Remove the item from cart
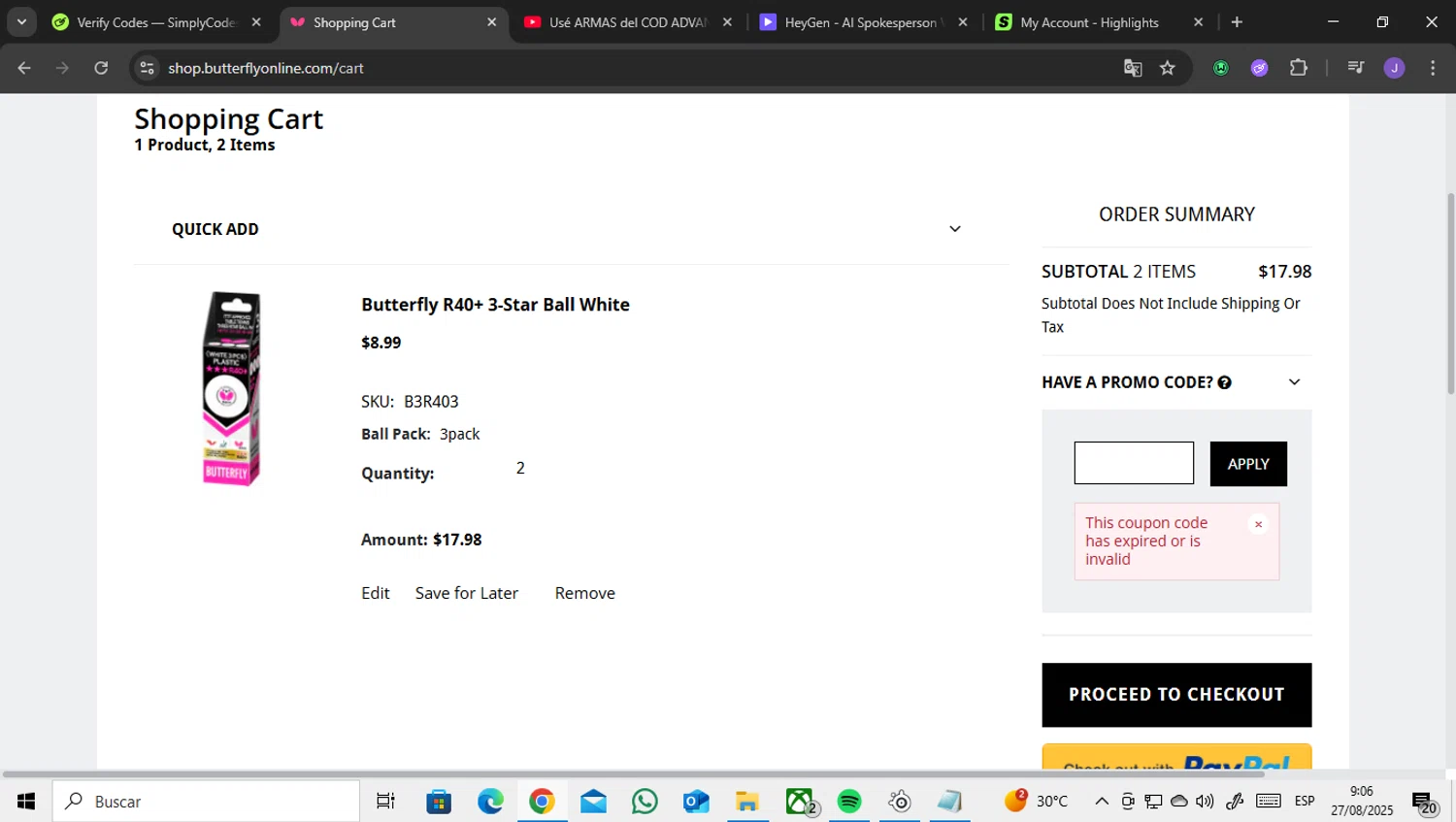Screen dimensions: 1456x822 [585, 593]
